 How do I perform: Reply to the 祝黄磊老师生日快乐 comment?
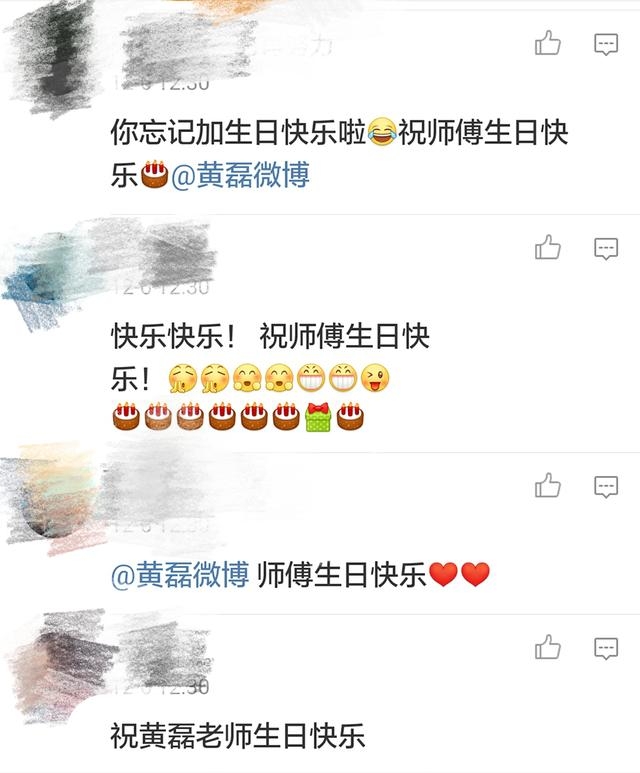point(606,648)
